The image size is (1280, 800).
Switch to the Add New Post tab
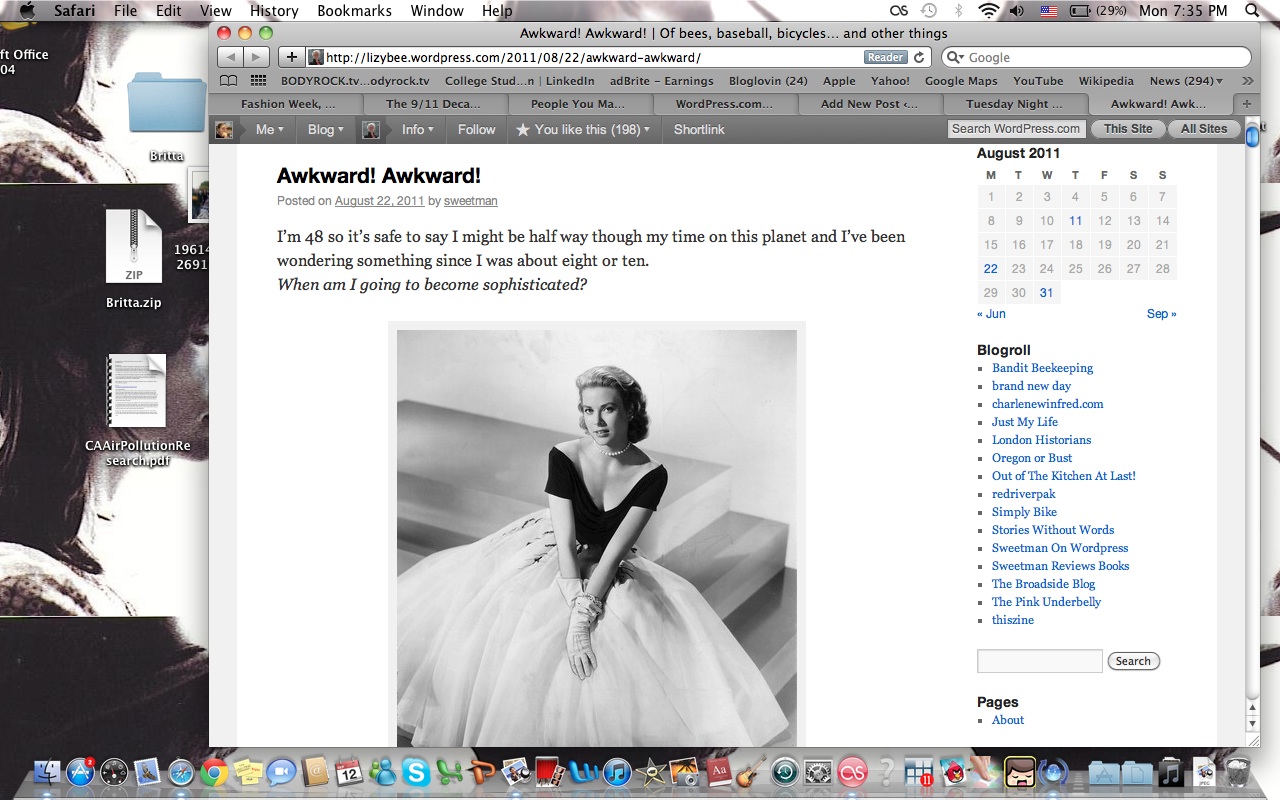coord(868,104)
